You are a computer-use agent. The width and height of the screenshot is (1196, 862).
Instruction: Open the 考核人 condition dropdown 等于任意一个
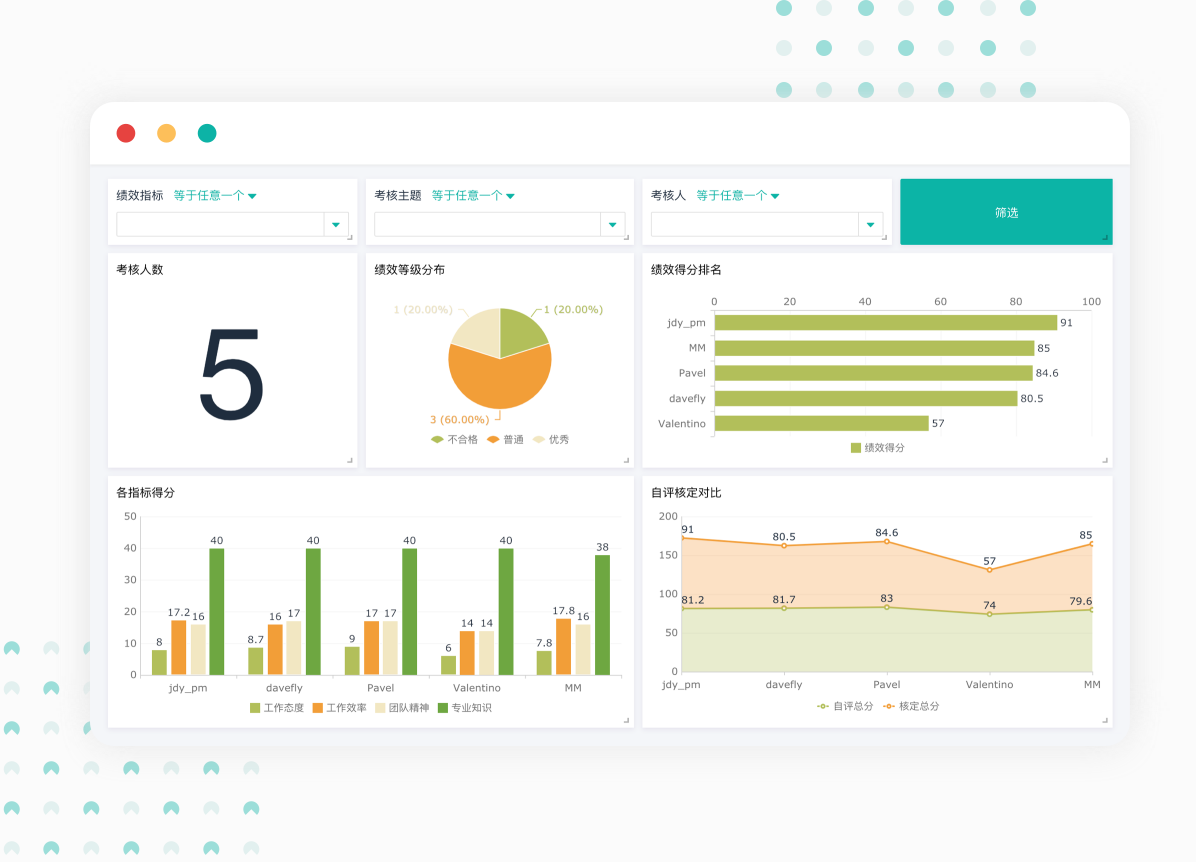(738, 196)
